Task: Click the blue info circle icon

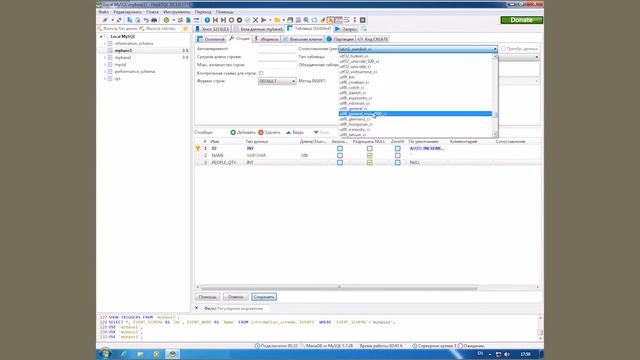Action: pyautogui.click(x=207, y=20)
